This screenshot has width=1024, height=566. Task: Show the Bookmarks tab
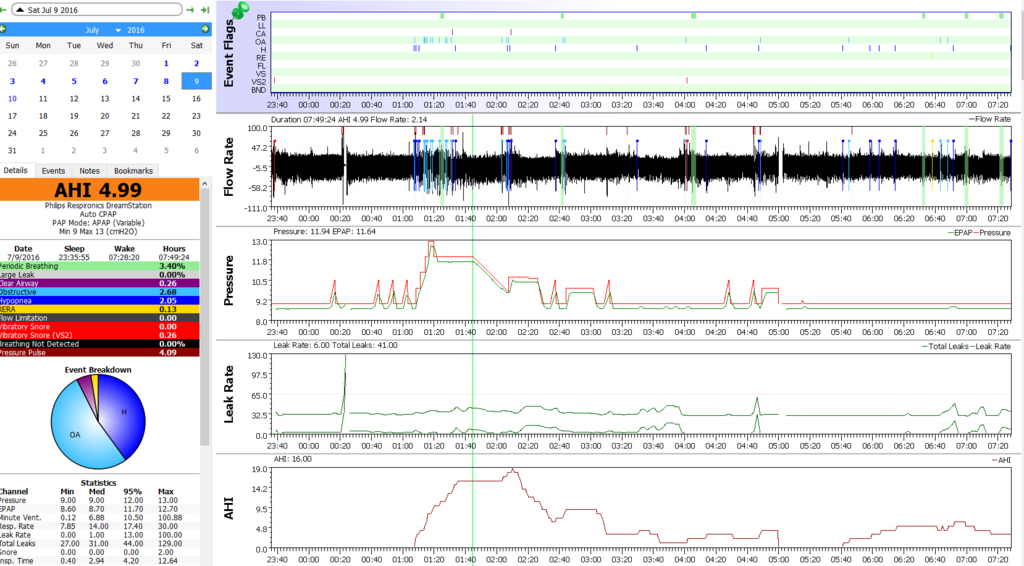point(133,171)
